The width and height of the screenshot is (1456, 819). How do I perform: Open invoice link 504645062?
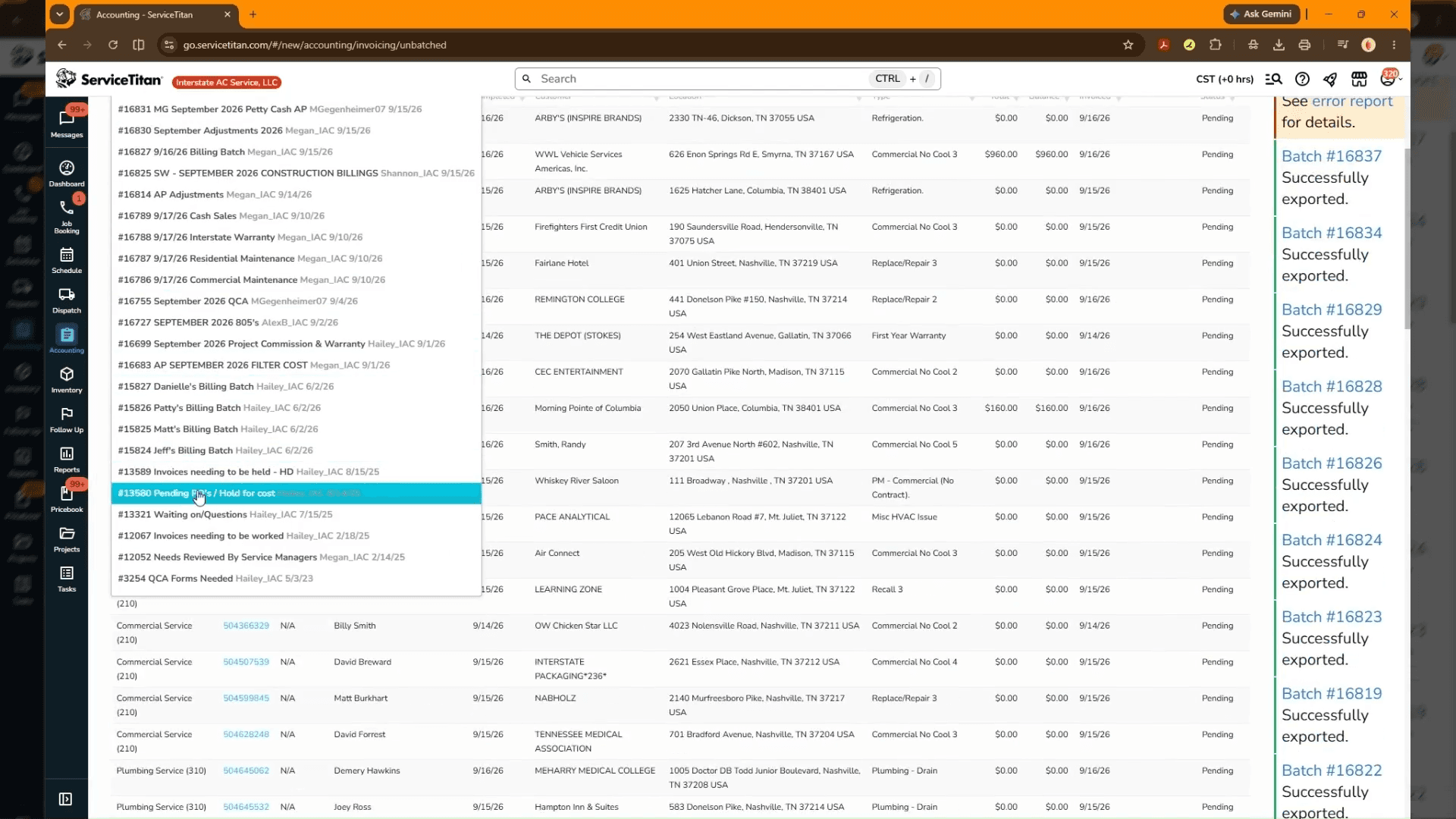[x=246, y=770]
